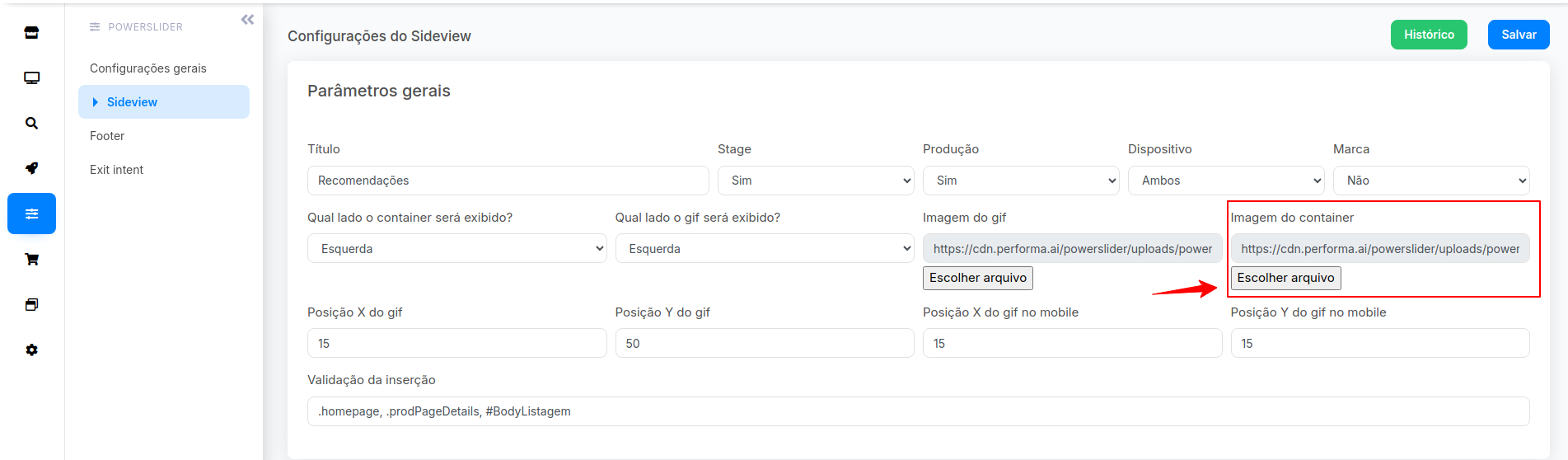Click the green Histórico button
The width and height of the screenshot is (1568, 460).
[1429, 35]
